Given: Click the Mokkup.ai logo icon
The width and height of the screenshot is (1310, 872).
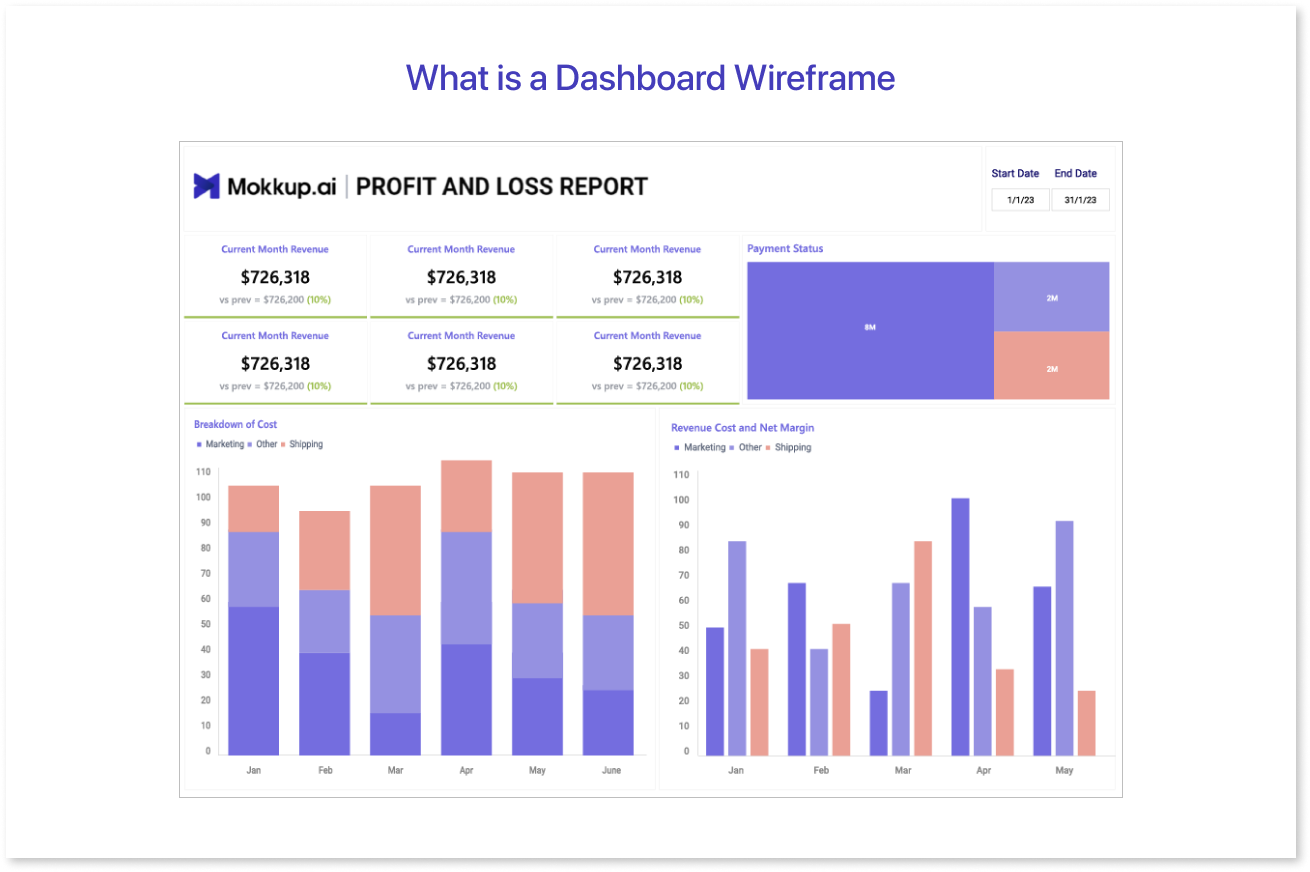Looking at the screenshot, I should [x=206, y=186].
